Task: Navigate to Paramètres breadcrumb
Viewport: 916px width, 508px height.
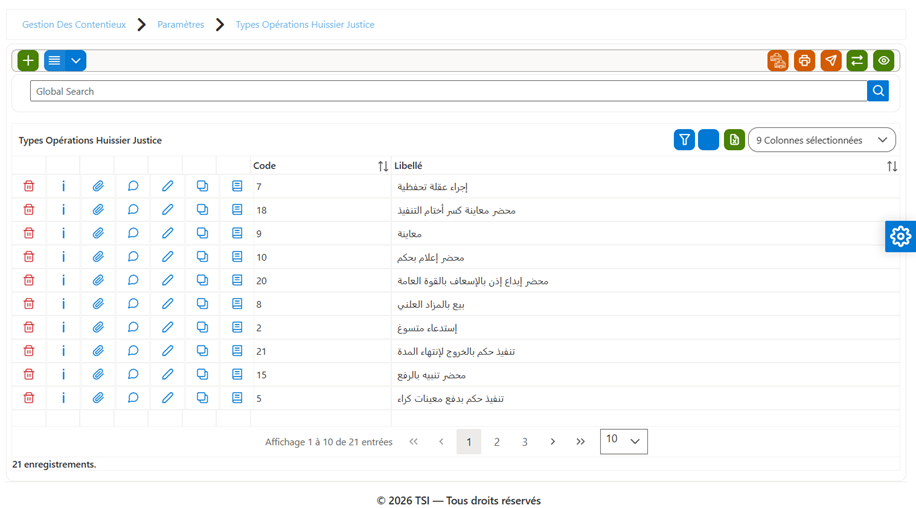Action: tap(181, 25)
